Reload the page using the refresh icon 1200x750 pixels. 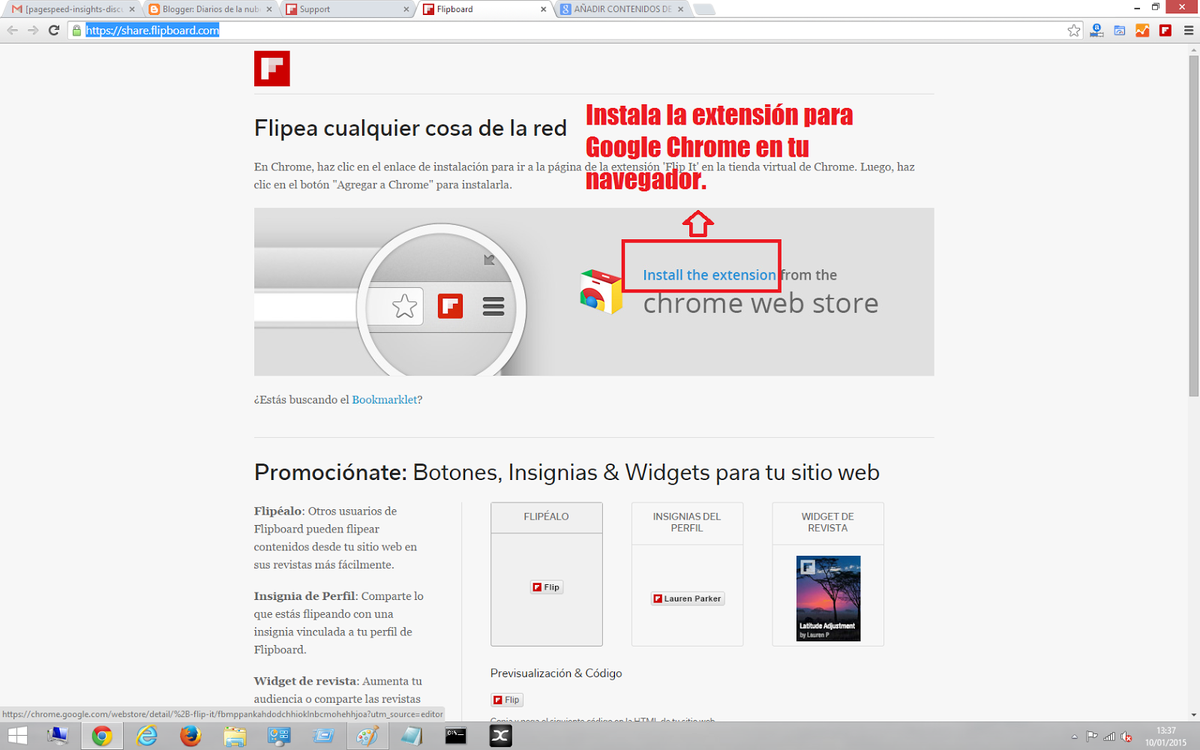[56, 31]
